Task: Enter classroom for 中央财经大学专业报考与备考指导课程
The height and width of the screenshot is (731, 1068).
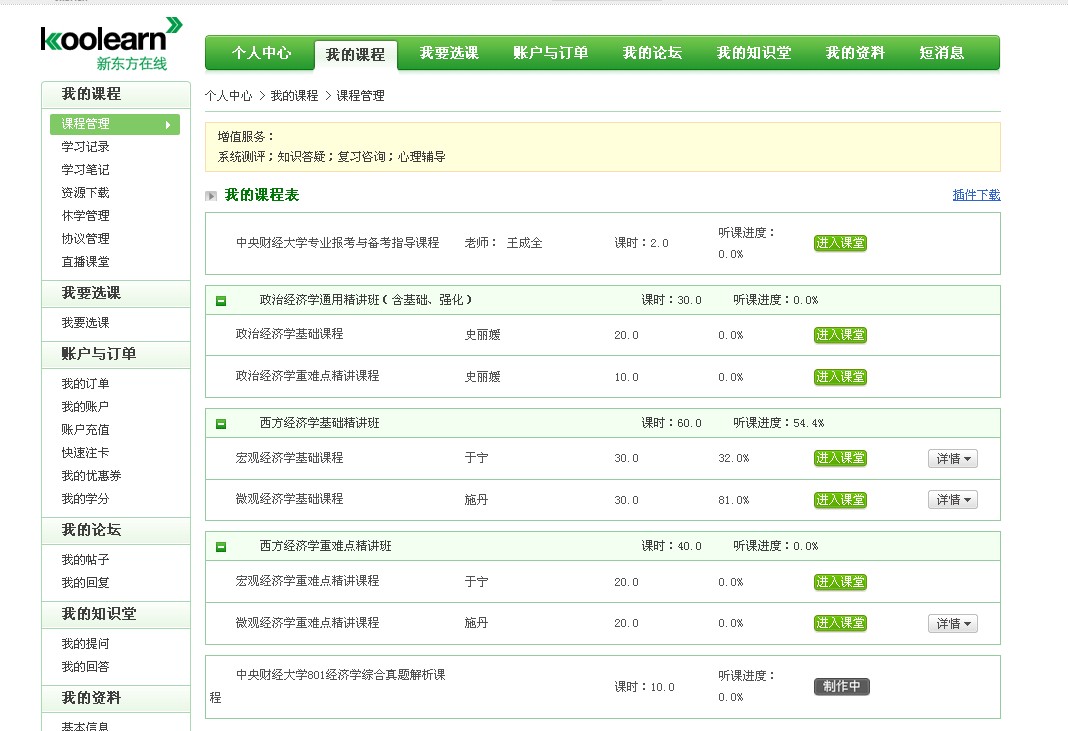Action: click(840, 243)
